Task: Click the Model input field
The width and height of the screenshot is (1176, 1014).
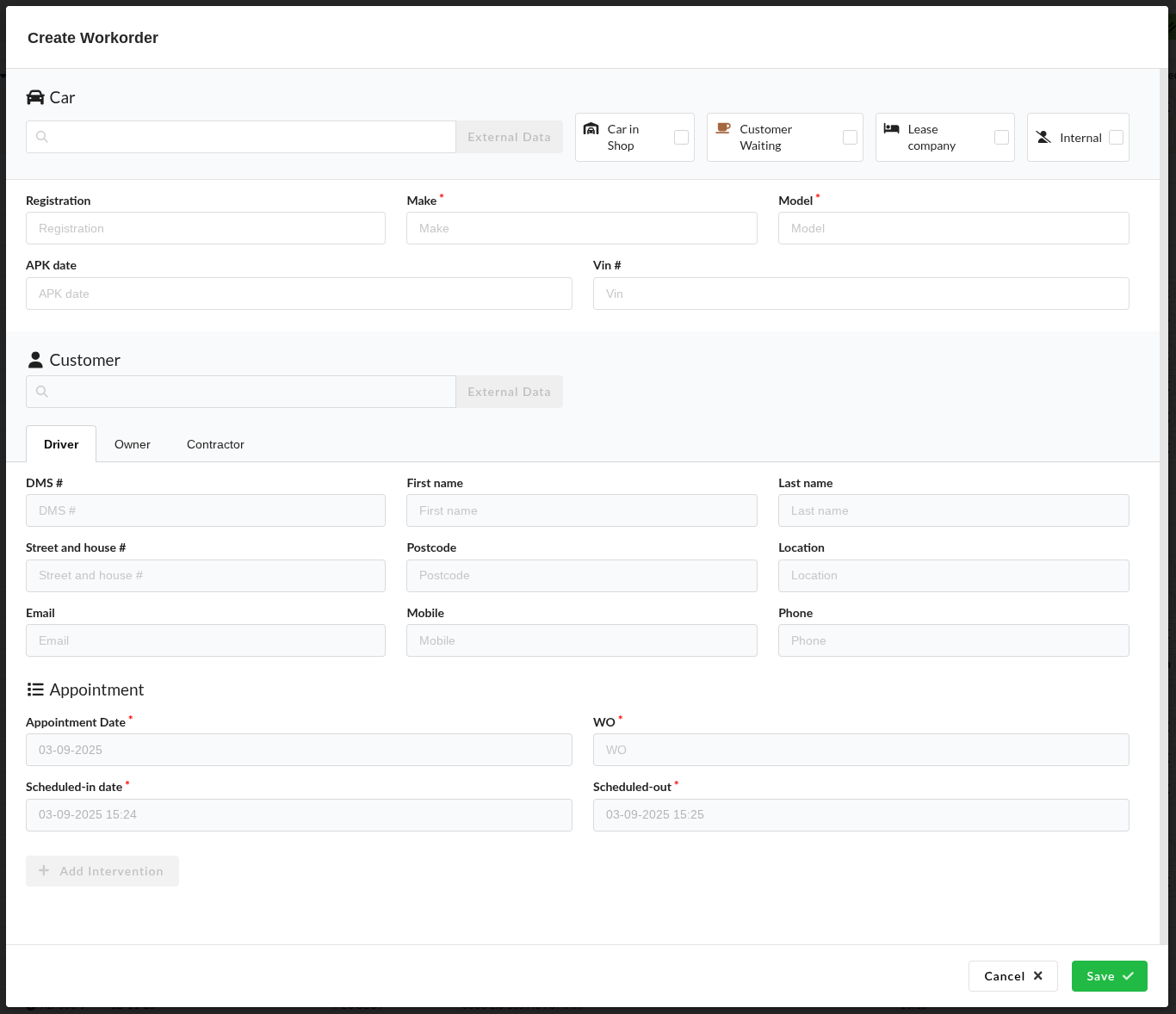Action: click(954, 228)
